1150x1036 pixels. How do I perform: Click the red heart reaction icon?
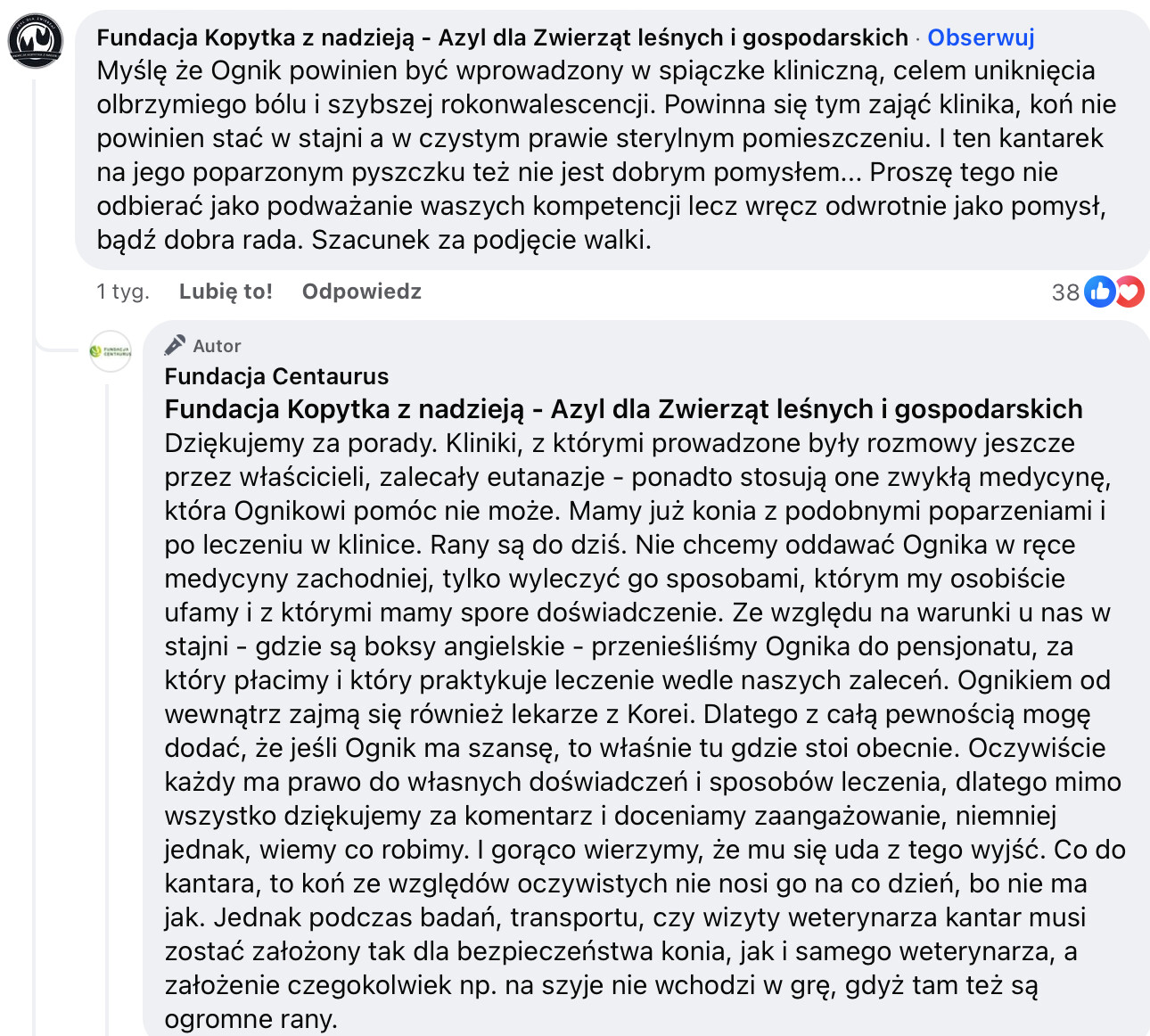1129,292
